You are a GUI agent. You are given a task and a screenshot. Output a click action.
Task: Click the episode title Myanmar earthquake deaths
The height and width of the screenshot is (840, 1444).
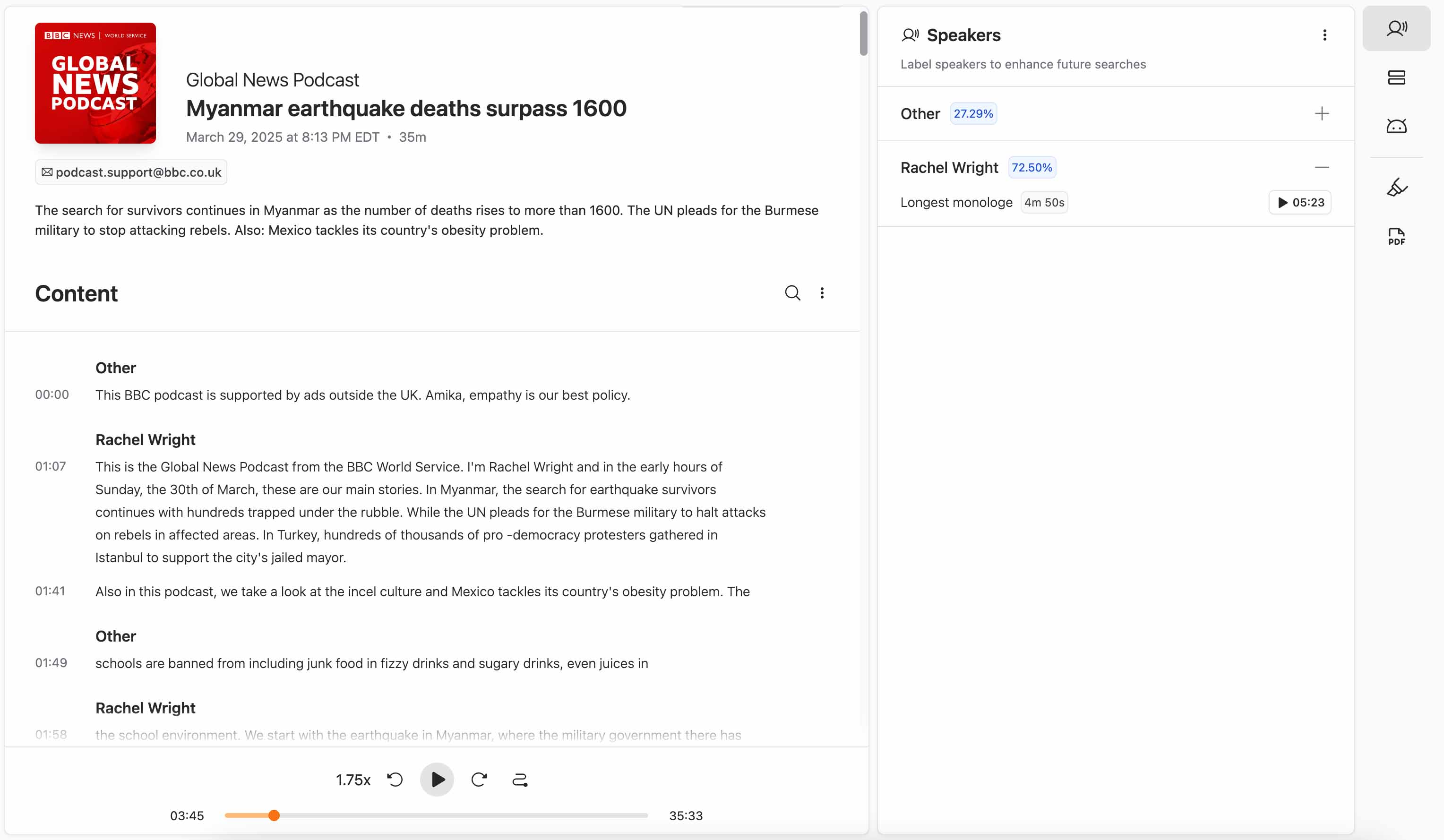[406, 108]
